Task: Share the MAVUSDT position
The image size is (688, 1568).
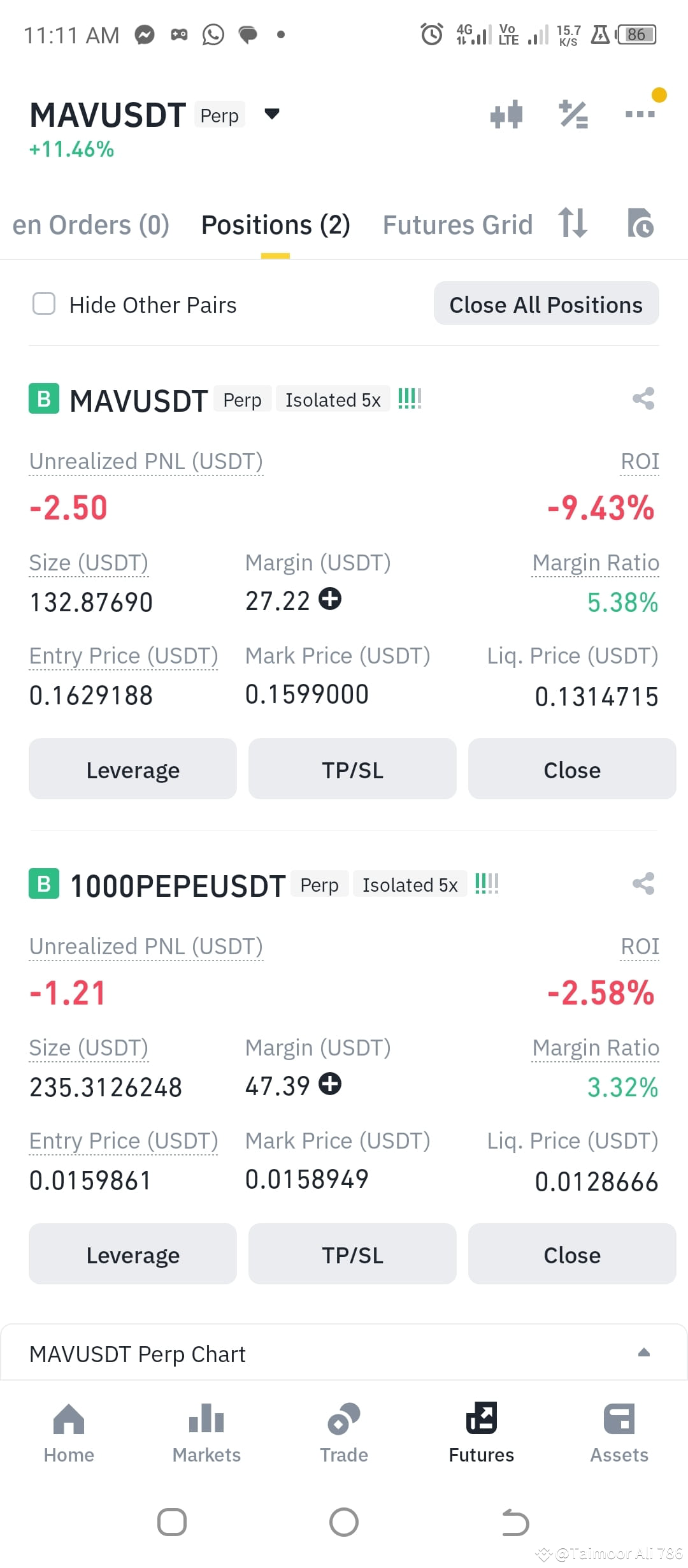Action: click(643, 399)
